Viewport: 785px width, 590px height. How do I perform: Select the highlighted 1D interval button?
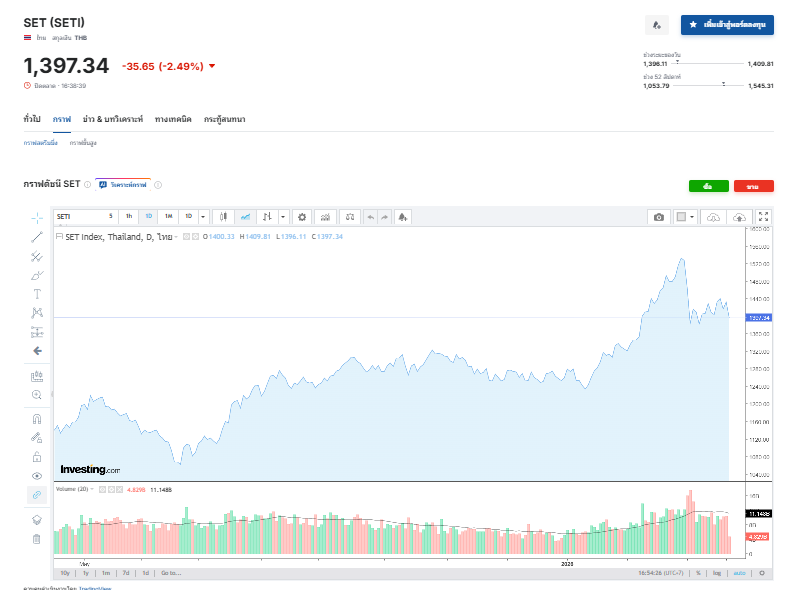point(149,216)
